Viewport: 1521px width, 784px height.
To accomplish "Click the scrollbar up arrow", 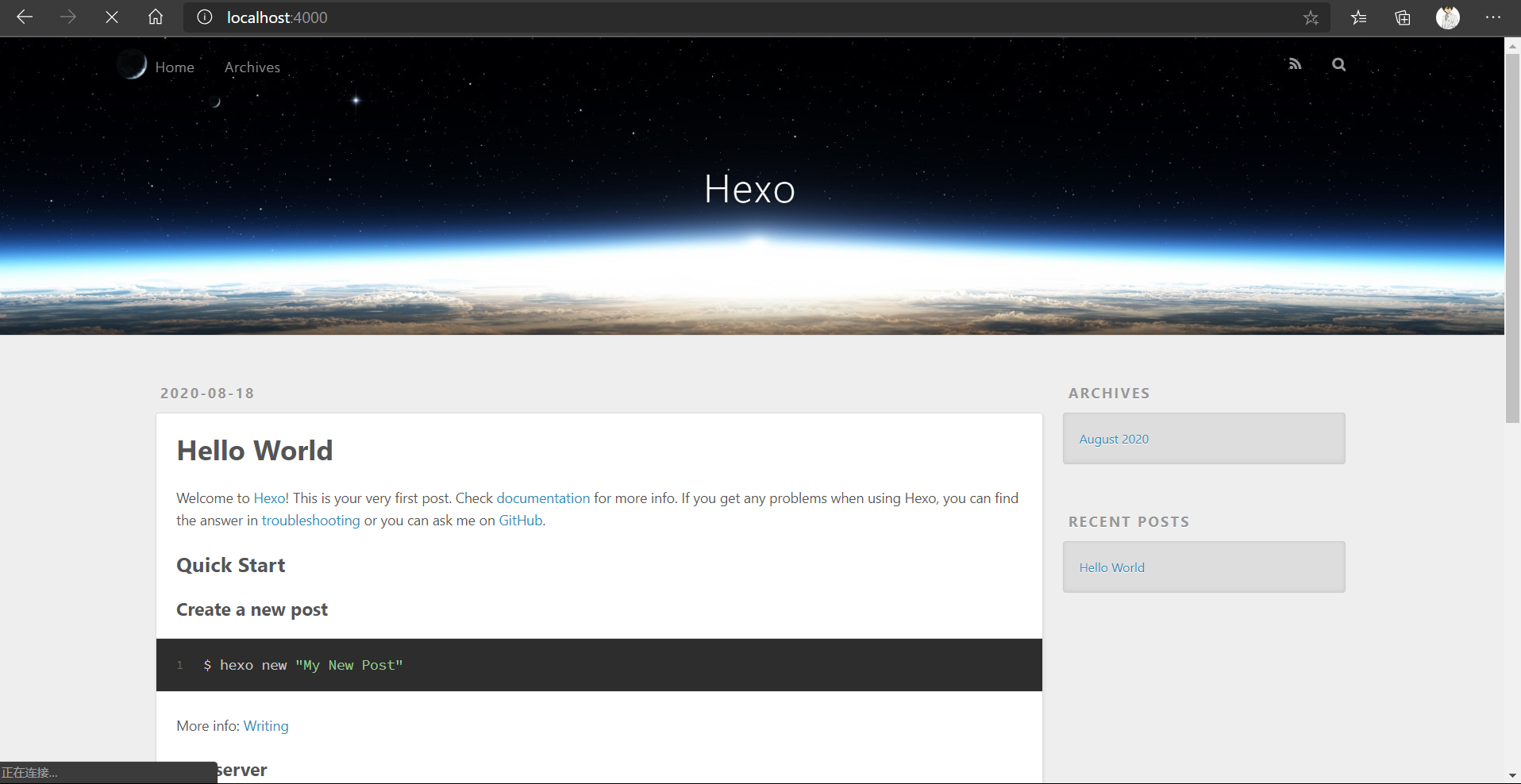I will coord(1512,46).
